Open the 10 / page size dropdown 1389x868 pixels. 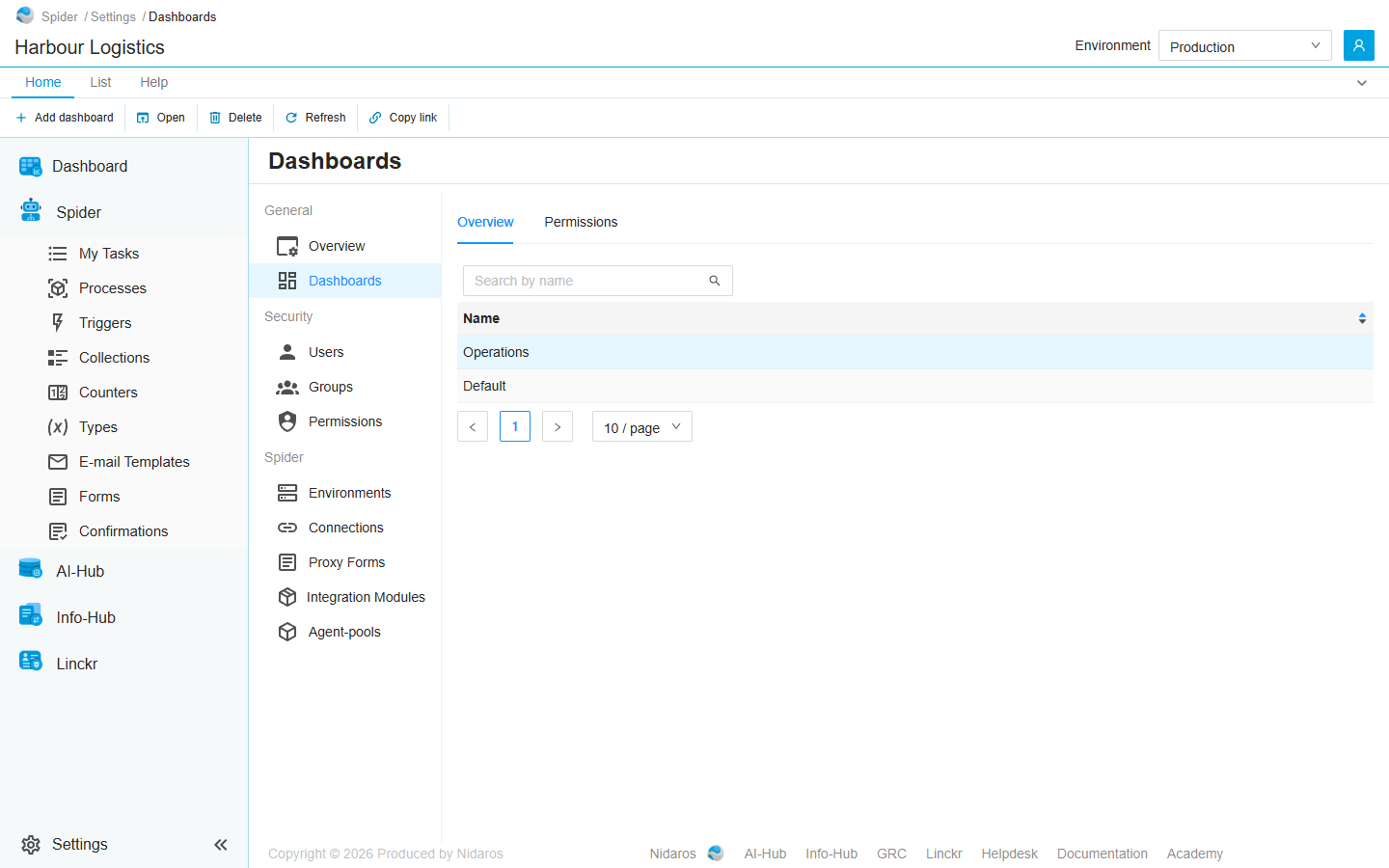coord(642,427)
